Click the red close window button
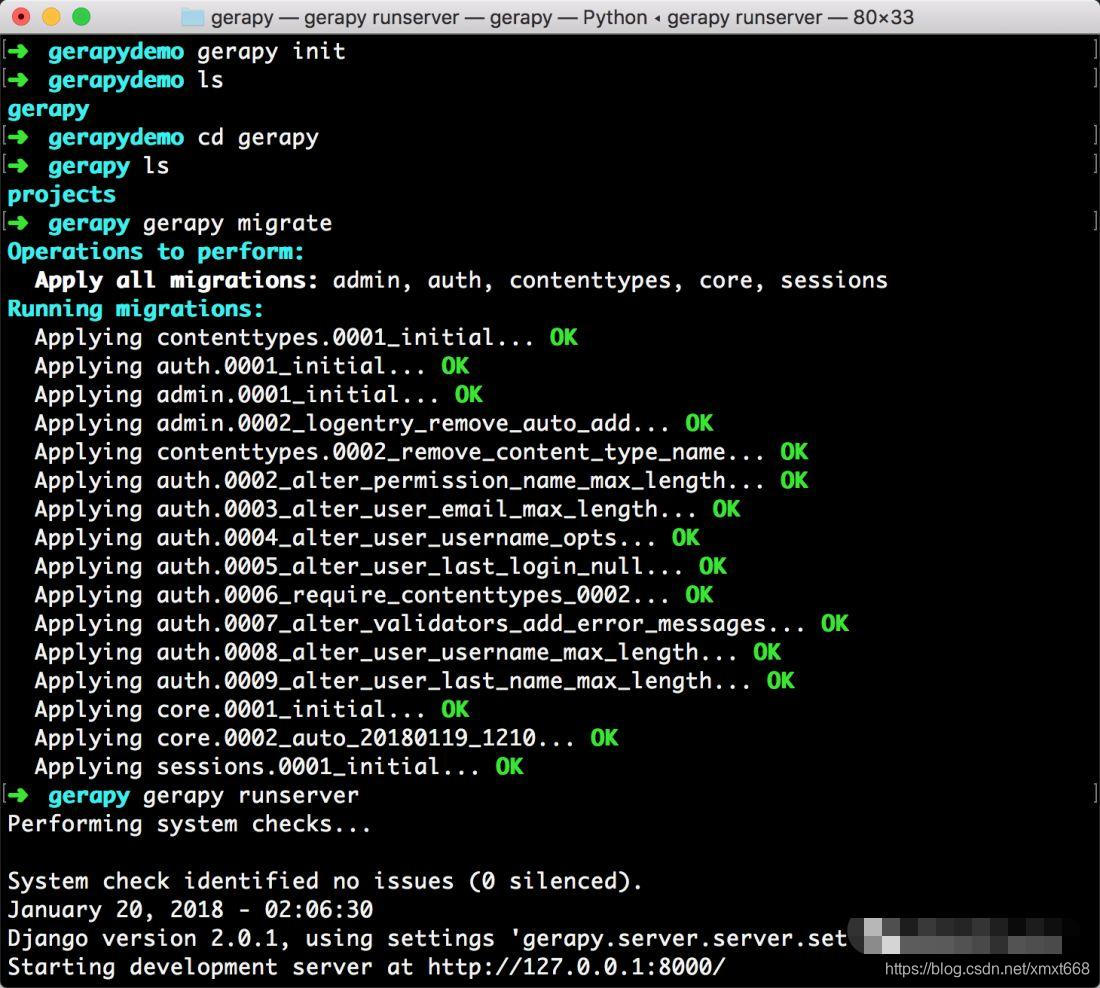Viewport: 1100px width, 988px height. (21, 17)
